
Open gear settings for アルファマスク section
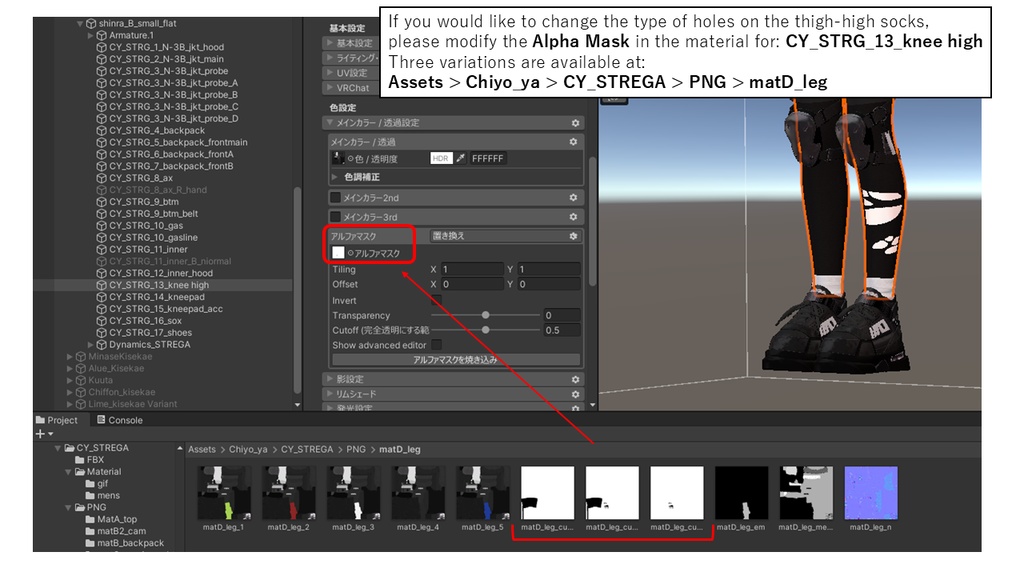coord(573,236)
